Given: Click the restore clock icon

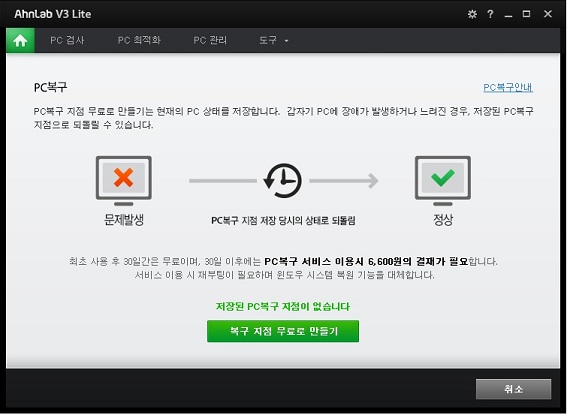Looking at the screenshot, I should pyautogui.click(x=283, y=180).
